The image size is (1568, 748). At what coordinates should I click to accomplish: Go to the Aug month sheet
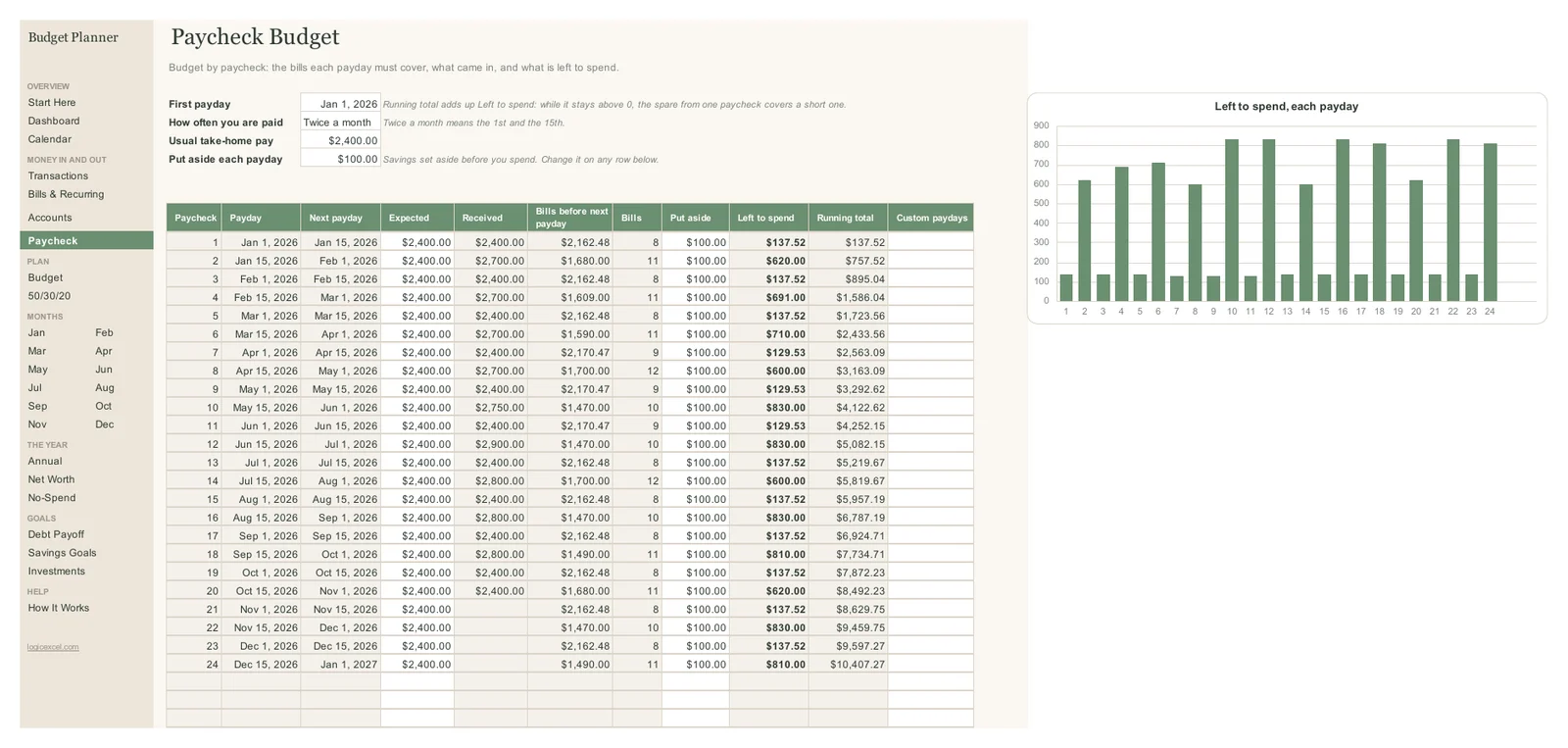tap(105, 387)
